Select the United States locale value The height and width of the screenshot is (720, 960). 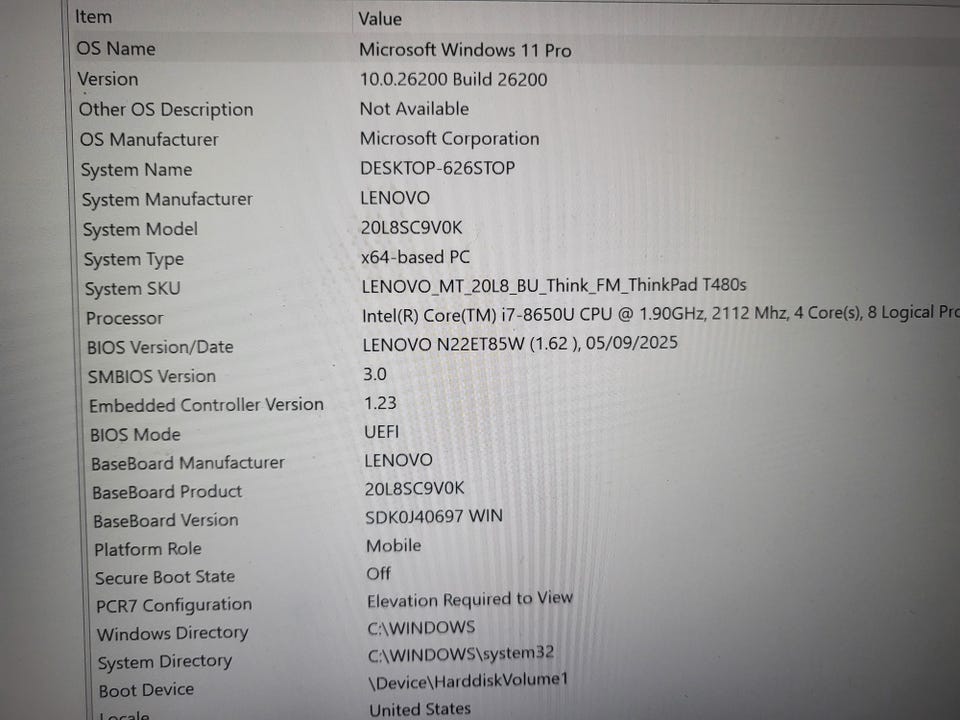420,710
